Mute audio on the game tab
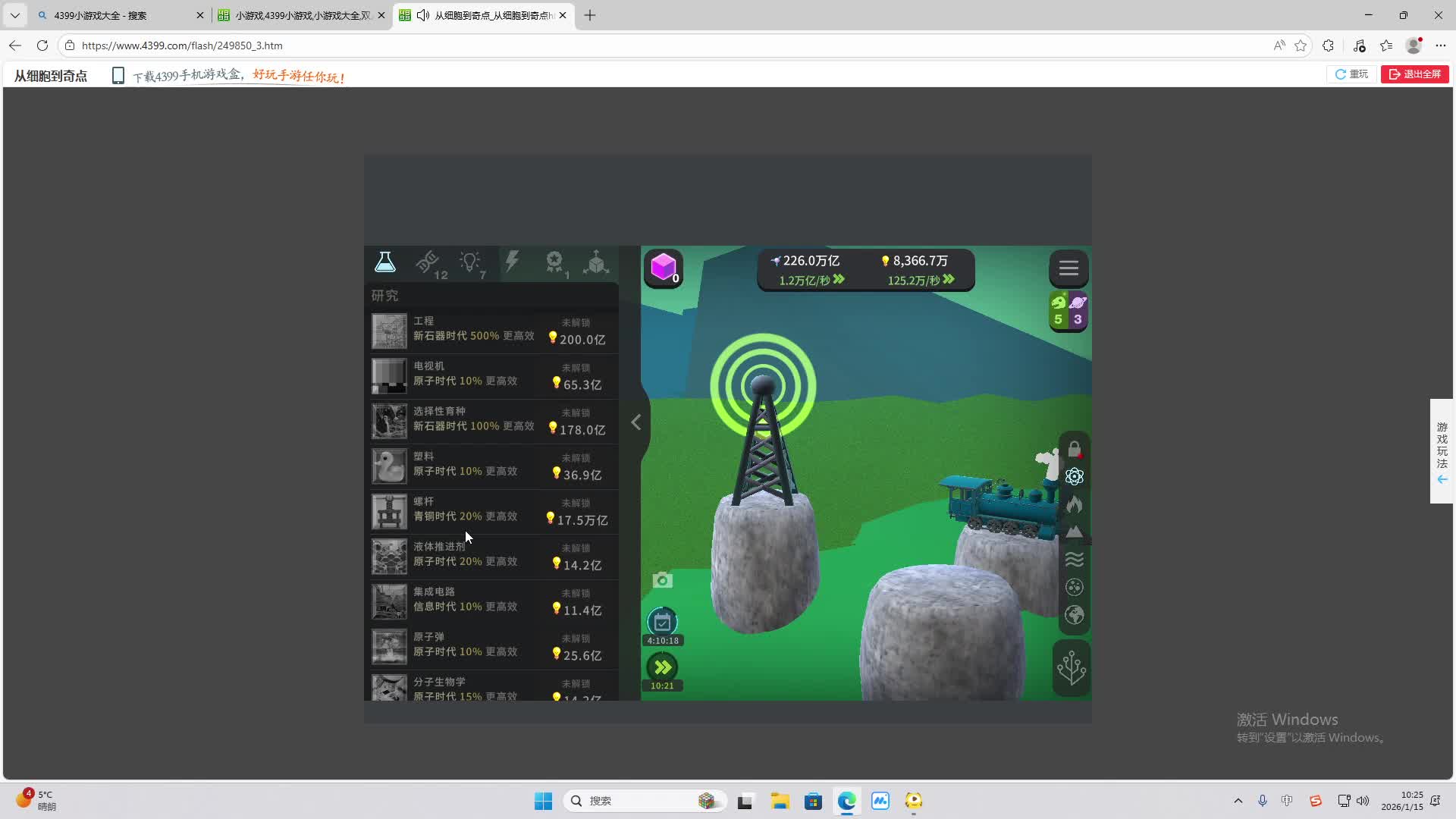Image resolution: width=1456 pixels, height=819 pixels. point(423,15)
